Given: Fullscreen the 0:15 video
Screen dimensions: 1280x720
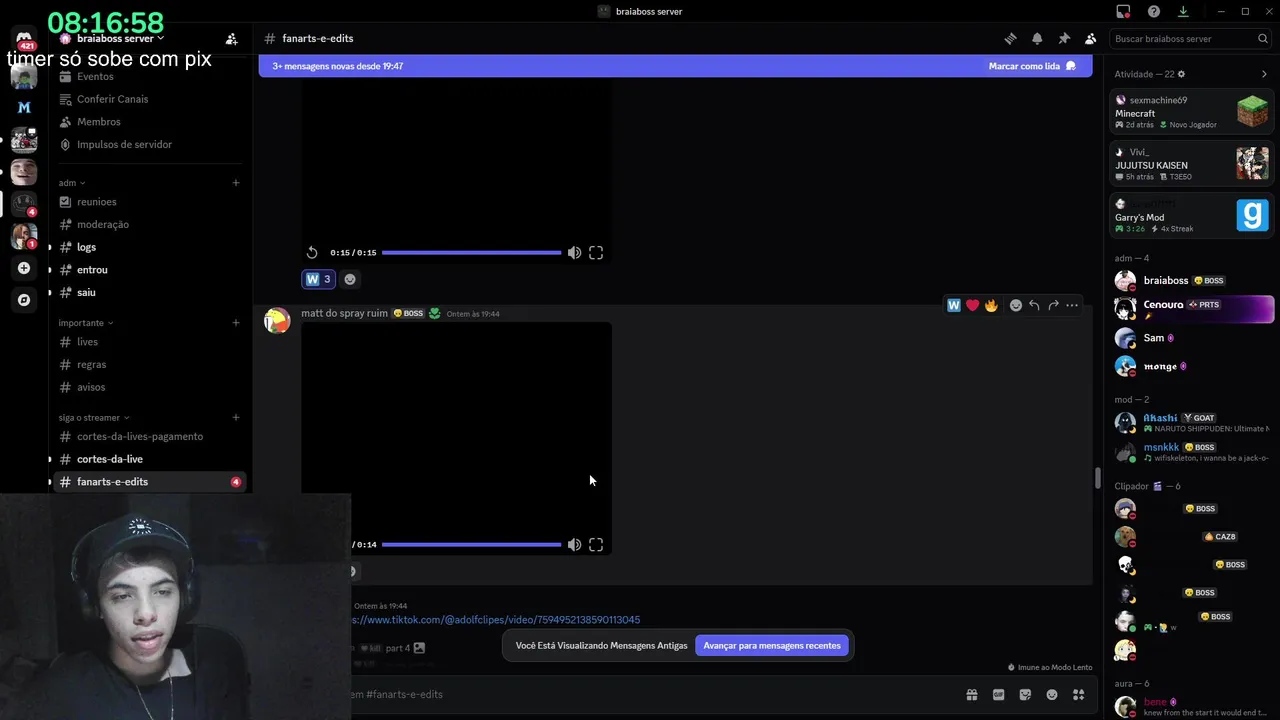Looking at the screenshot, I should pyautogui.click(x=596, y=253).
